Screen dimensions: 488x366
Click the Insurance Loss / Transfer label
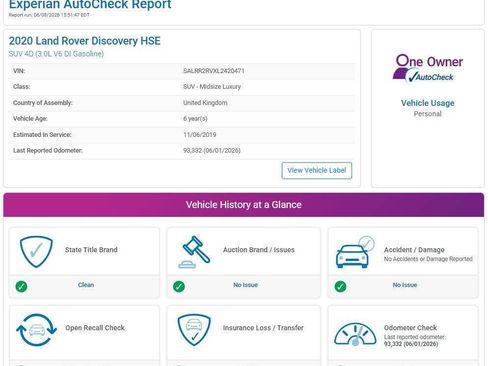click(x=263, y=328)
